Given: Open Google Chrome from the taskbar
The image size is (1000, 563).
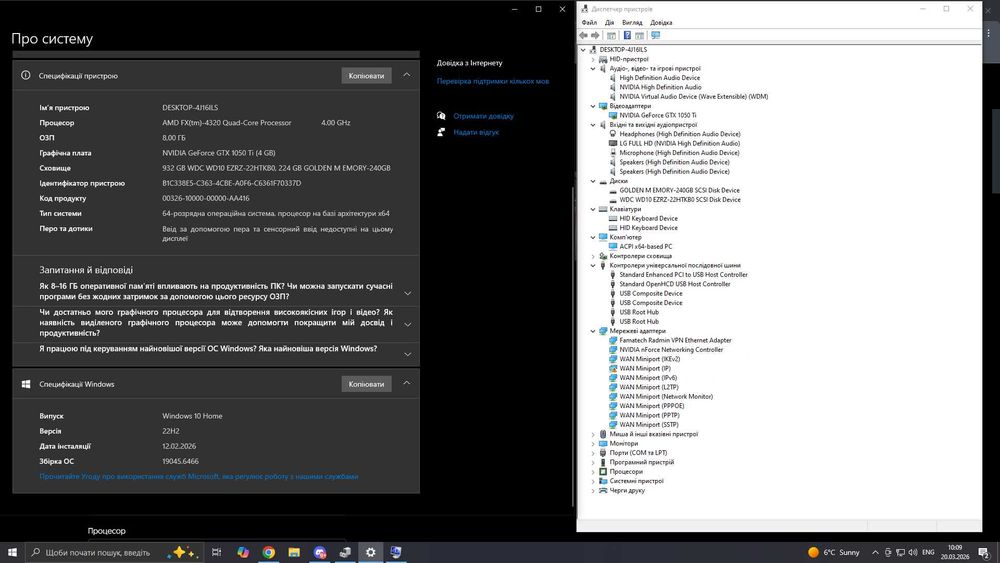Looking at the screenshot, I should [x=268, y=552].
